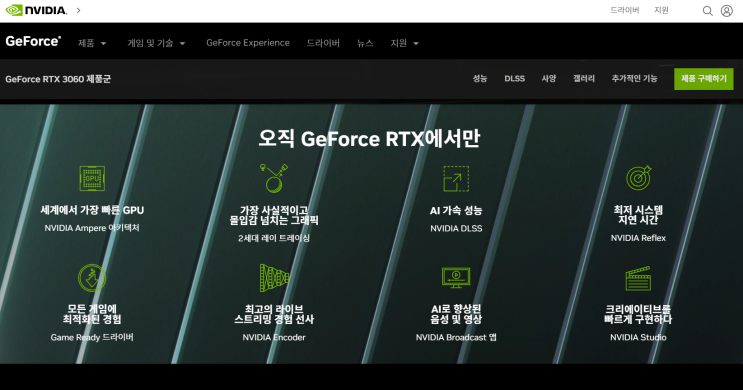
Task: Click the GPU chip icon
Action: (x=92, y=178)
